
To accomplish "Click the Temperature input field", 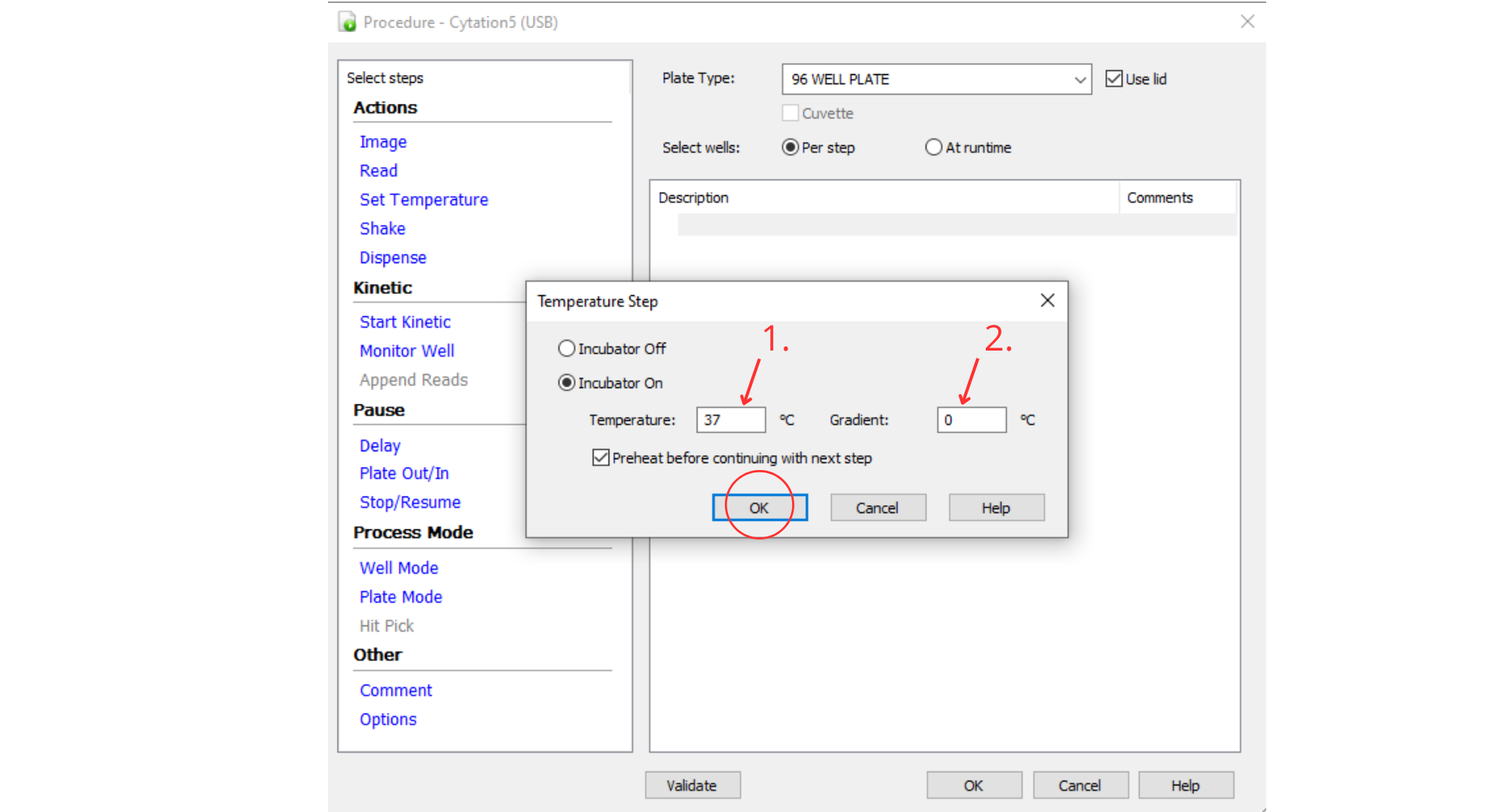I will pyautogui.click(x=731, y=420).
